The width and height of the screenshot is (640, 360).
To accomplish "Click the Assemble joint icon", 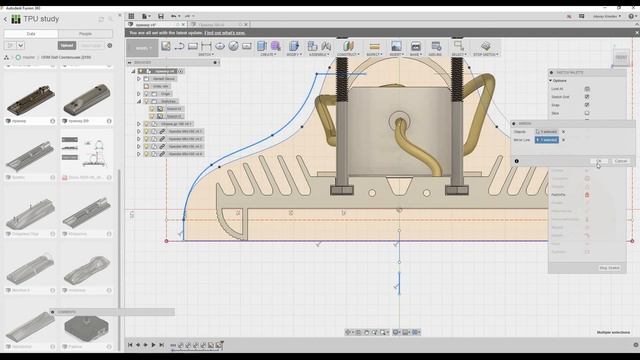I will [326, 46].
